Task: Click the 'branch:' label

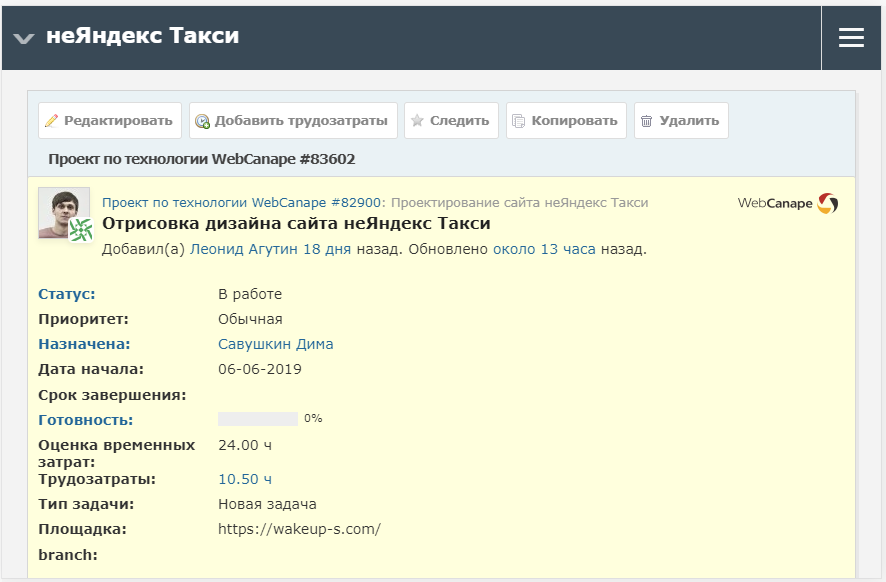Action: tap(68, 555)
